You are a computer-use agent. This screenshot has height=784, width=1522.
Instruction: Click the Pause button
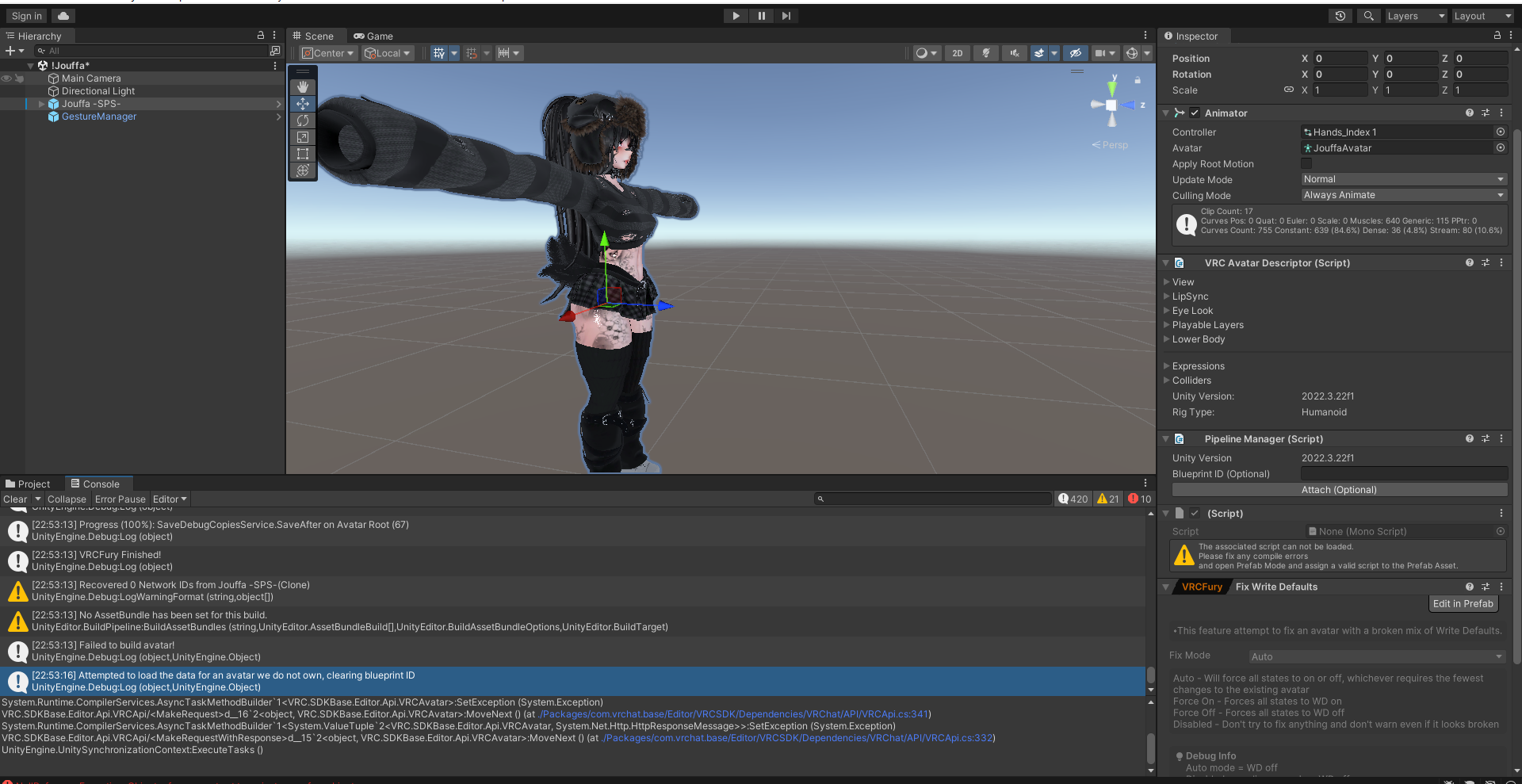point(761,16)
